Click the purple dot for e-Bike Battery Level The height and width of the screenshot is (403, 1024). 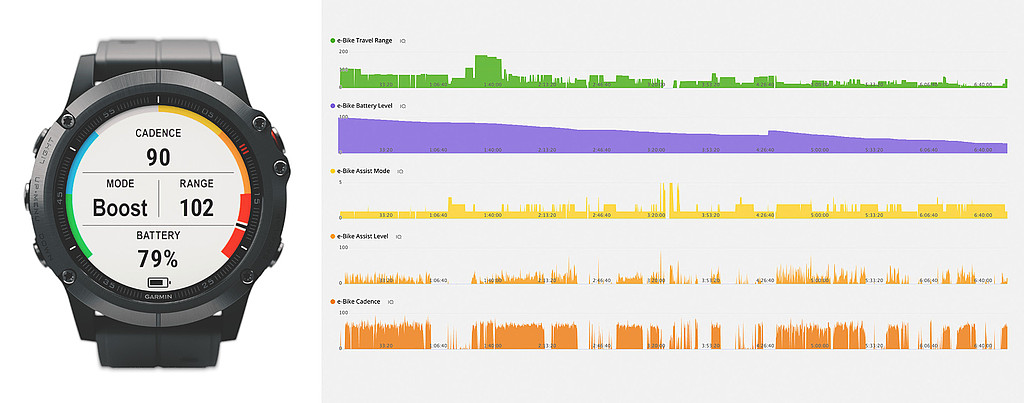[x=333, y=105]
